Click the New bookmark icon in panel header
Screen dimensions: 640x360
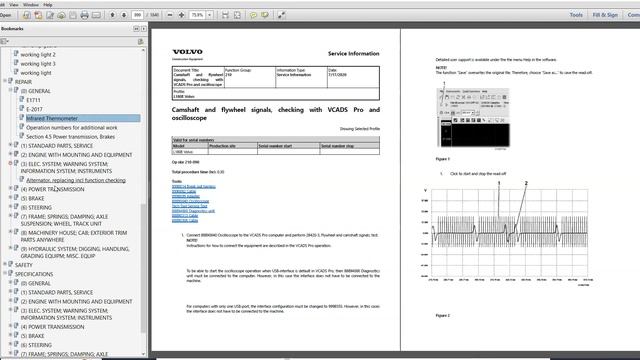click(140, 41)
